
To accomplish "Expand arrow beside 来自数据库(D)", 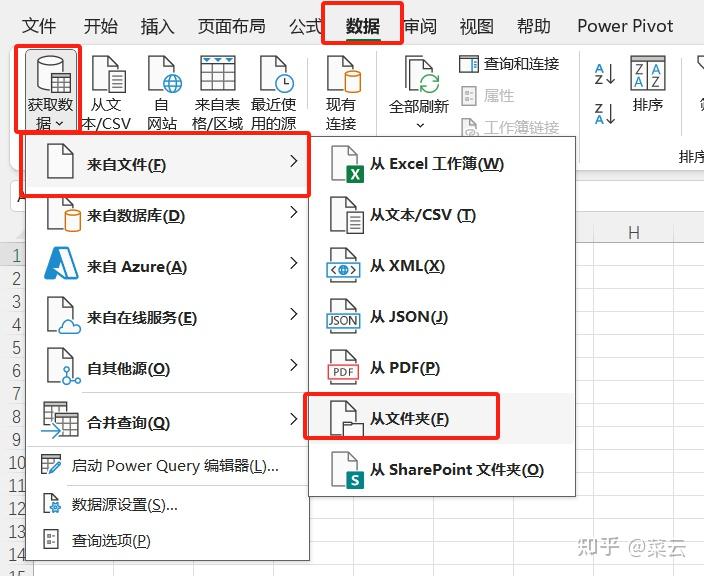I will pos(294,212).
